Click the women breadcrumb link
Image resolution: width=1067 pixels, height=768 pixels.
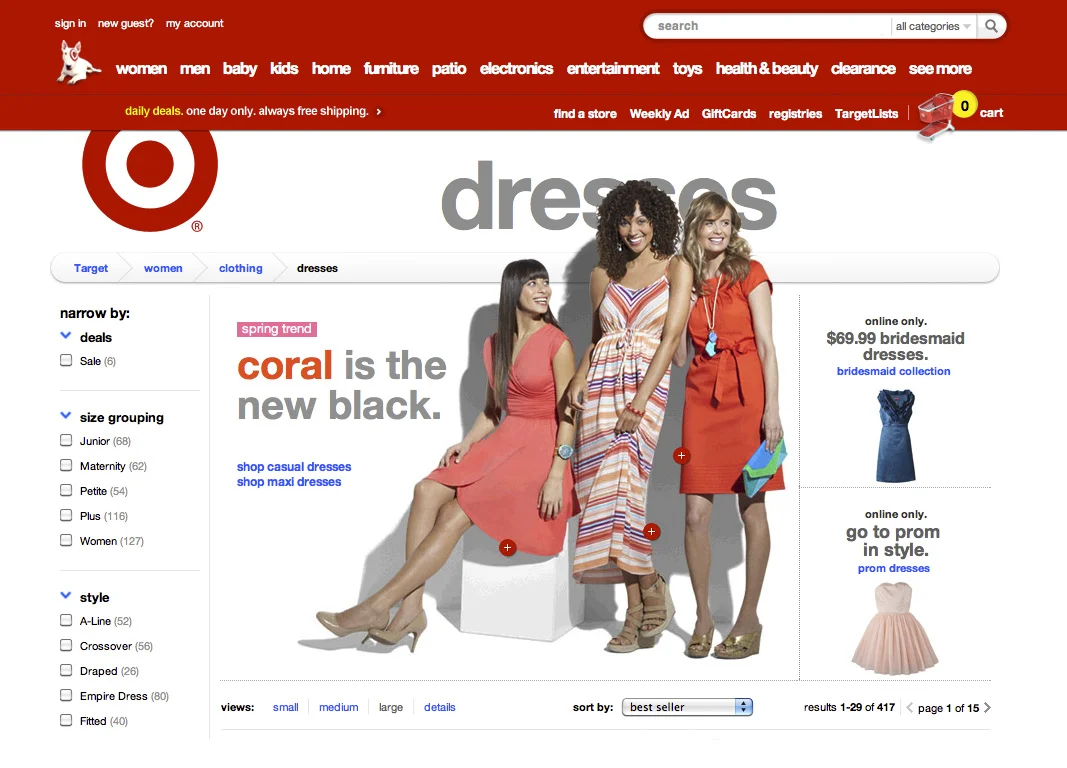click(x=163, y=268)
